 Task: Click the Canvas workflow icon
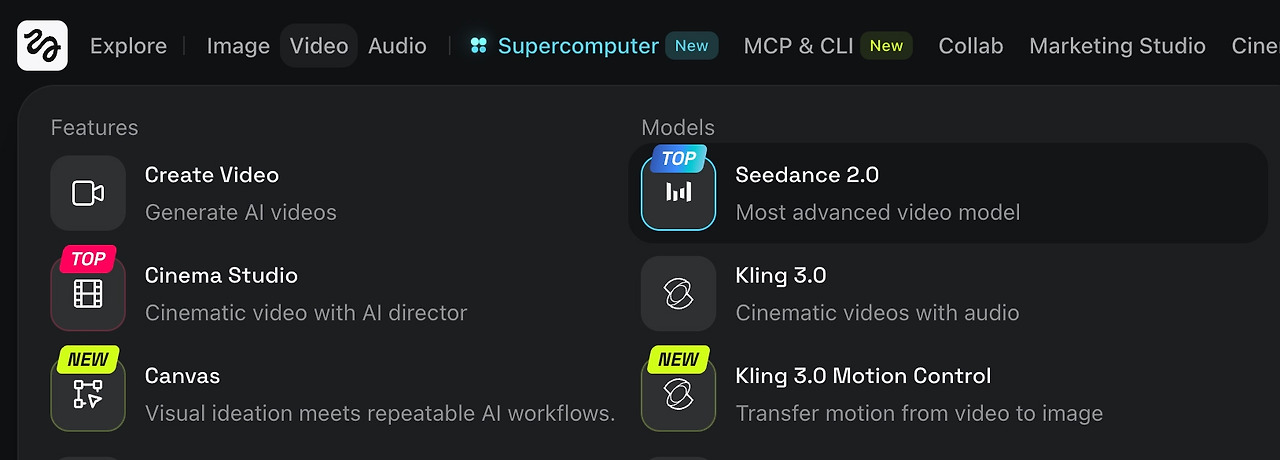(88, 394)
